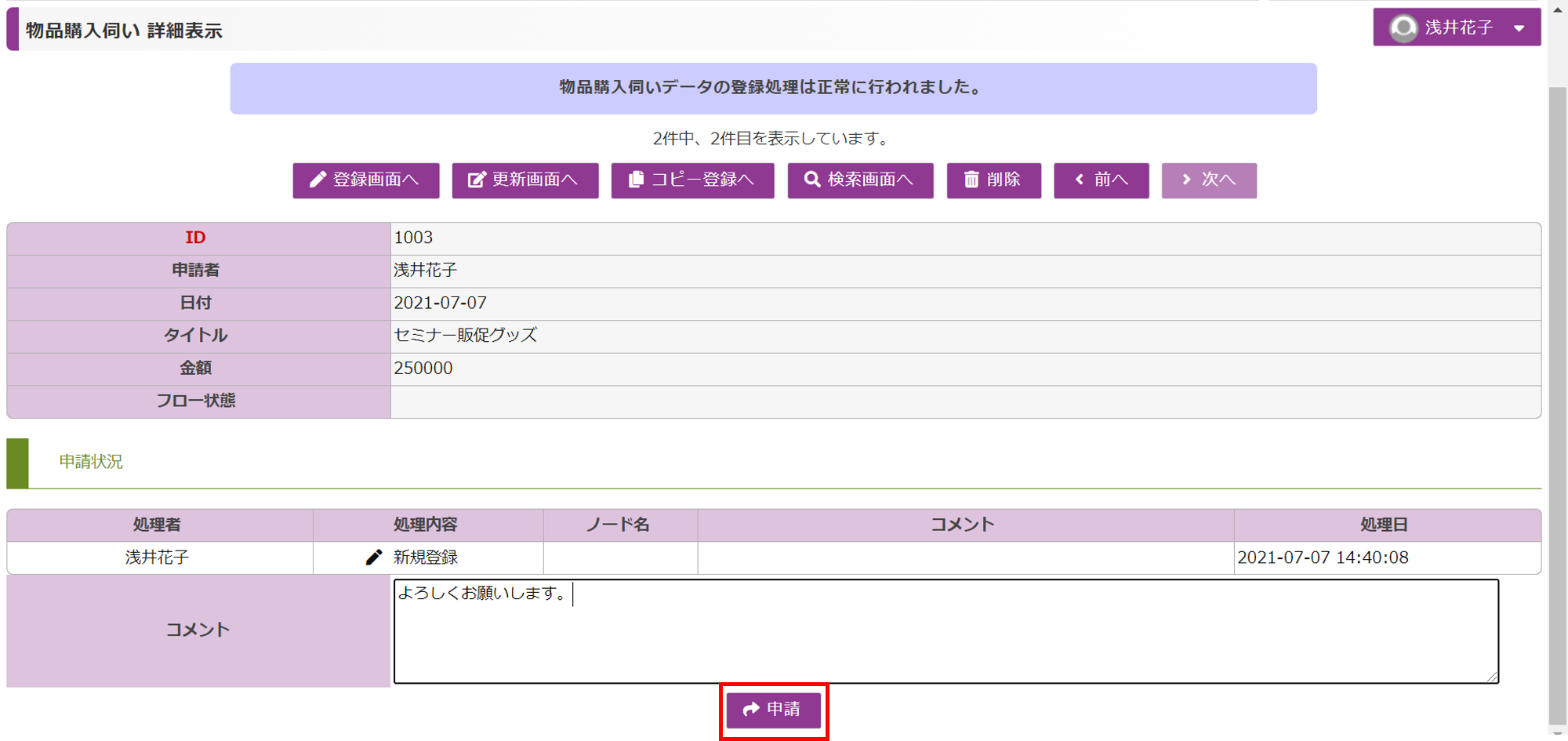
Task: Click the comment textarea resize handle
Action: 1492,676
